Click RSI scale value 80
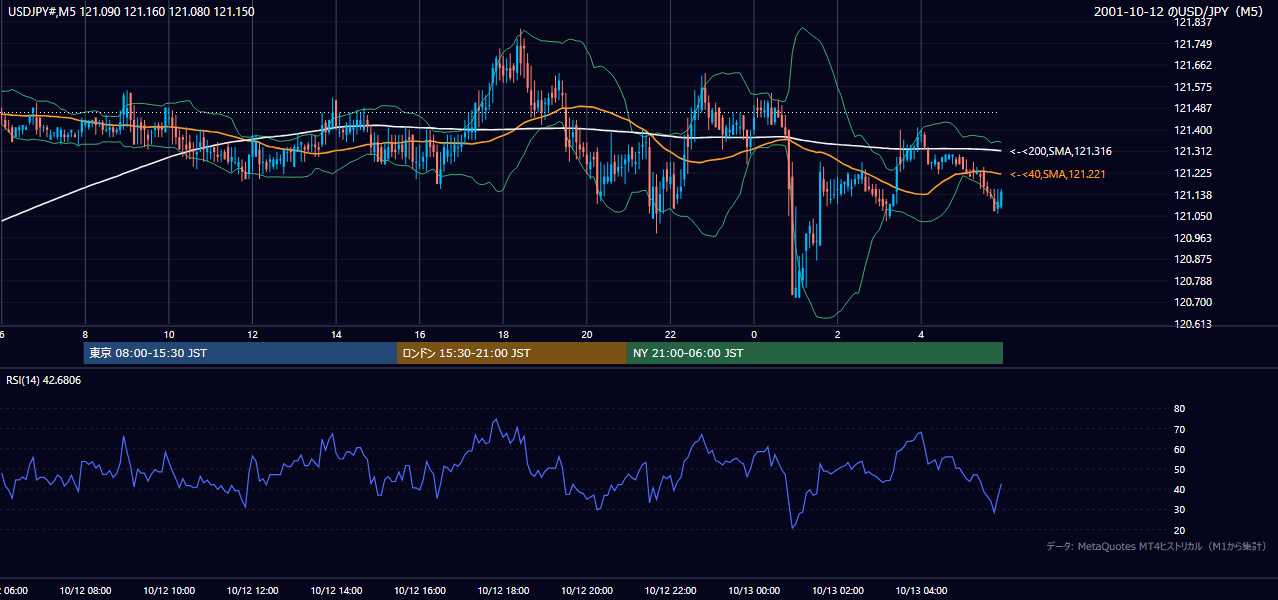The width and height of the screenshot is (1278, 600). click(x=1179, y=409)
